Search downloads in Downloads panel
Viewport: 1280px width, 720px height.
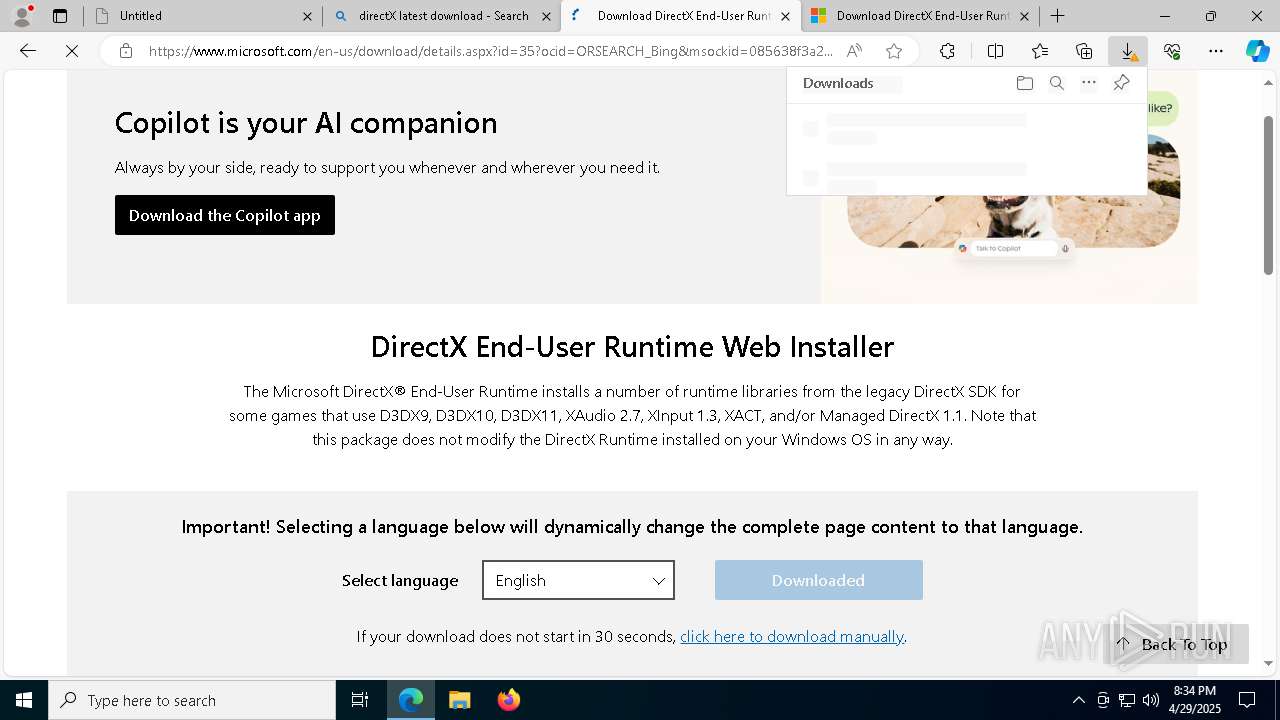coord(1056,83)
